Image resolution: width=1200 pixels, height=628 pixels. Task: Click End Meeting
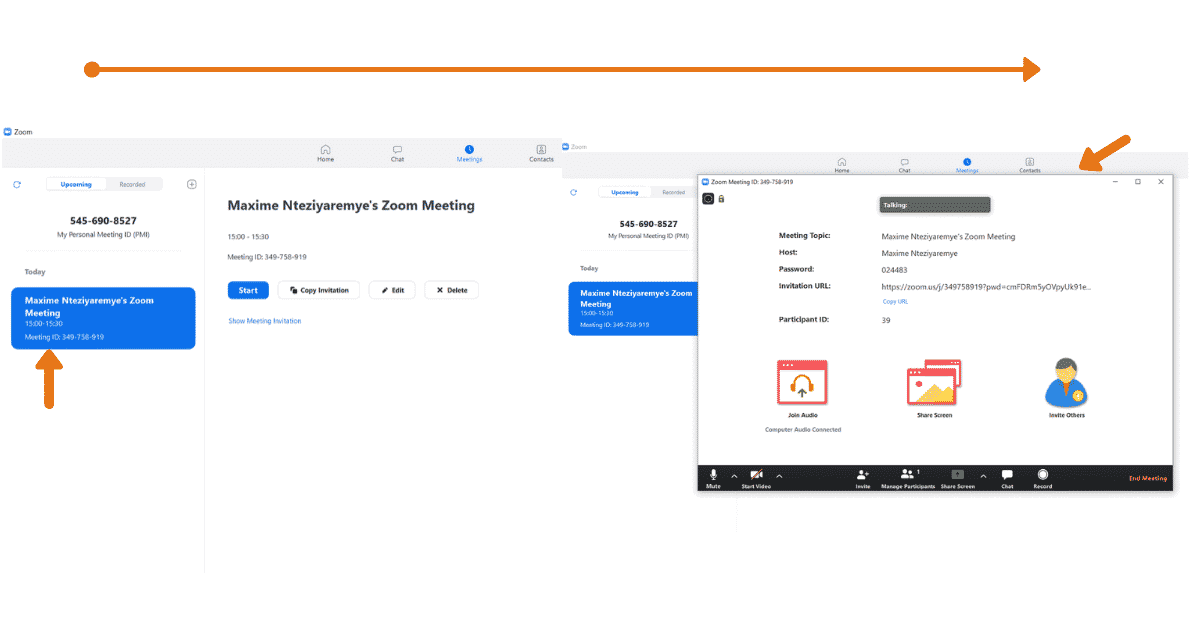pyautogui.click(x=1148, y=479)
